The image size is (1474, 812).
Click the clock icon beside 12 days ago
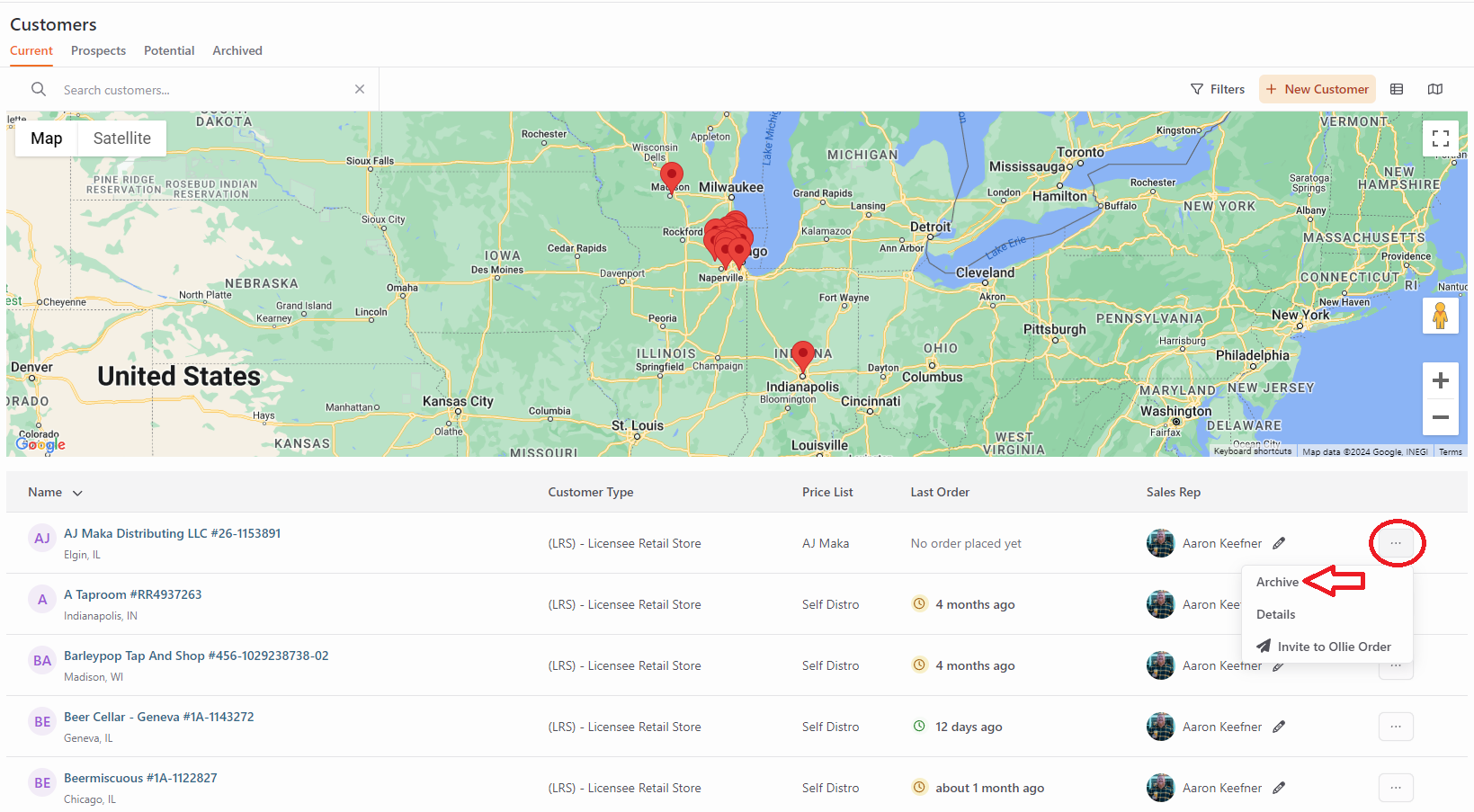coord(919,726)
